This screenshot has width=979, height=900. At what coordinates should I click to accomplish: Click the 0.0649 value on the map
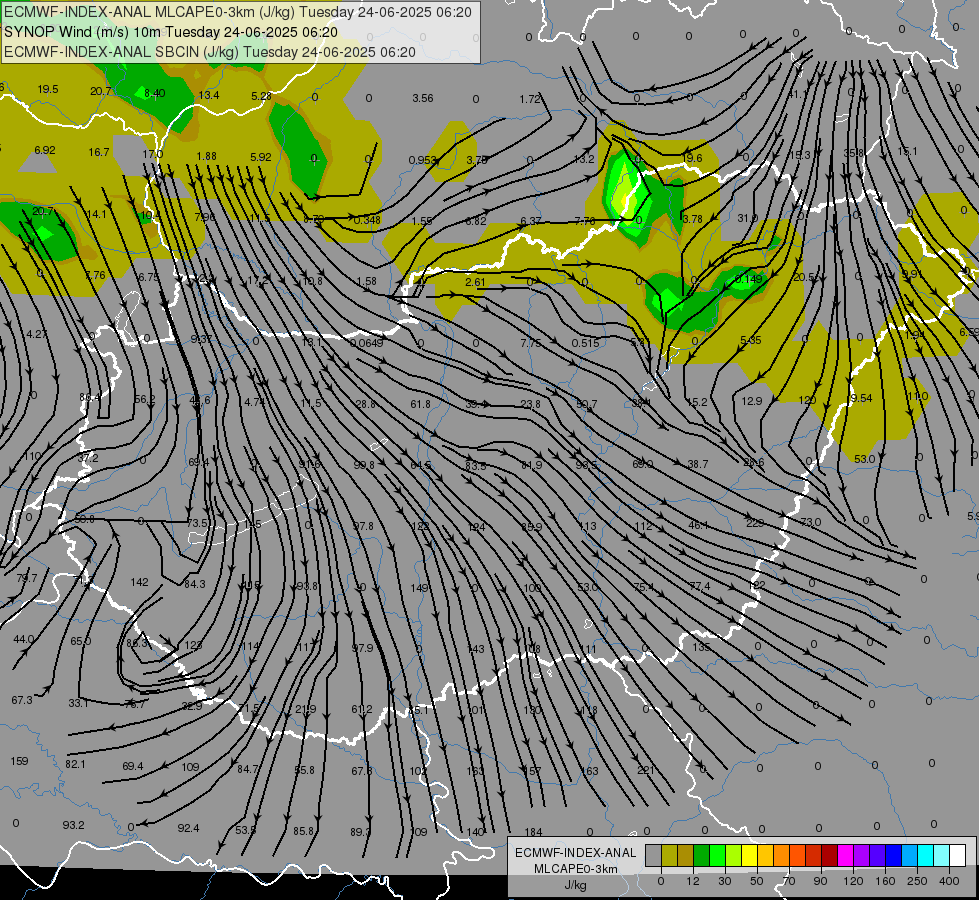click(x=367, y=342)
